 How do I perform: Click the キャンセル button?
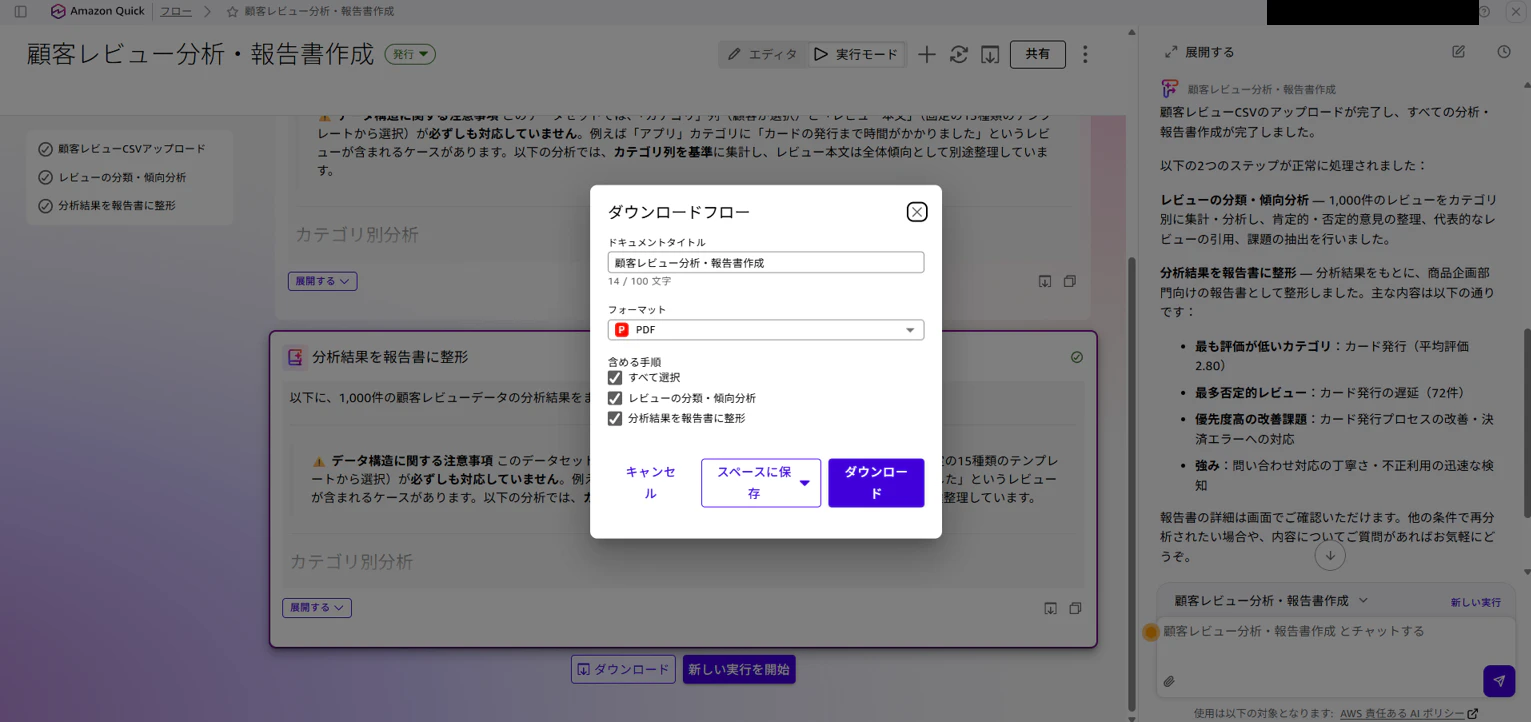click(x=651, y=483)
